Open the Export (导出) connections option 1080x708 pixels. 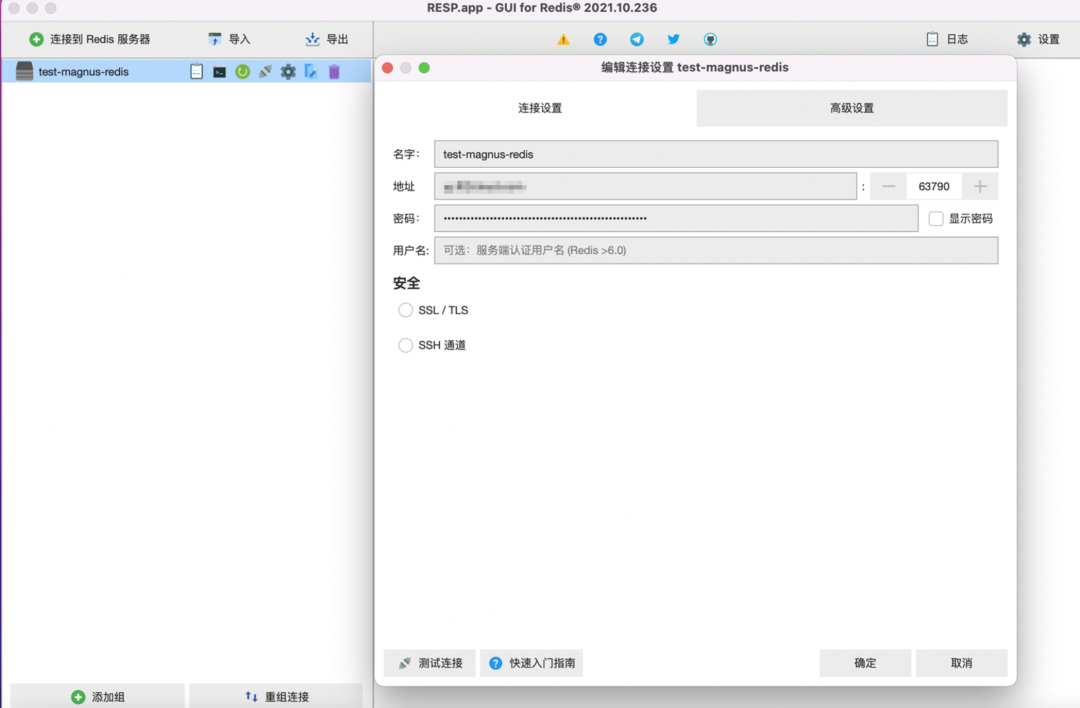[326, 39]
